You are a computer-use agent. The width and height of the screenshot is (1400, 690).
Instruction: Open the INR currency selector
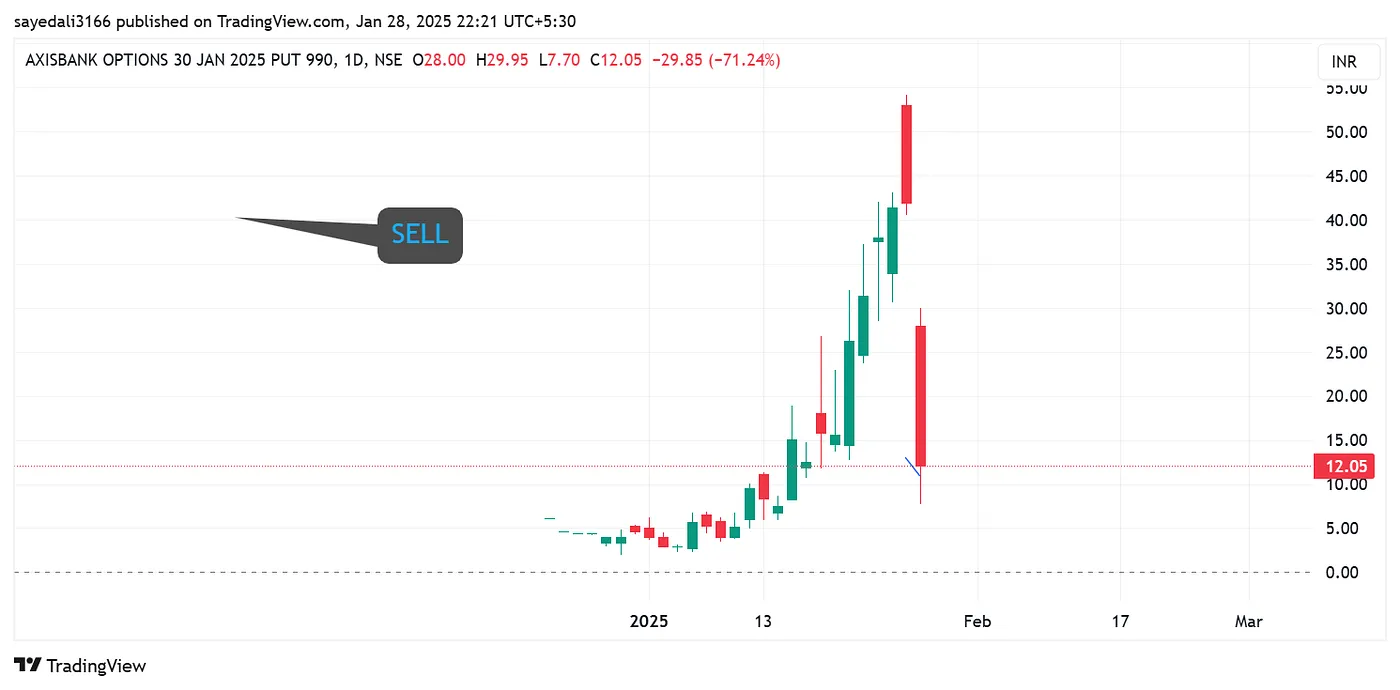1344,62
